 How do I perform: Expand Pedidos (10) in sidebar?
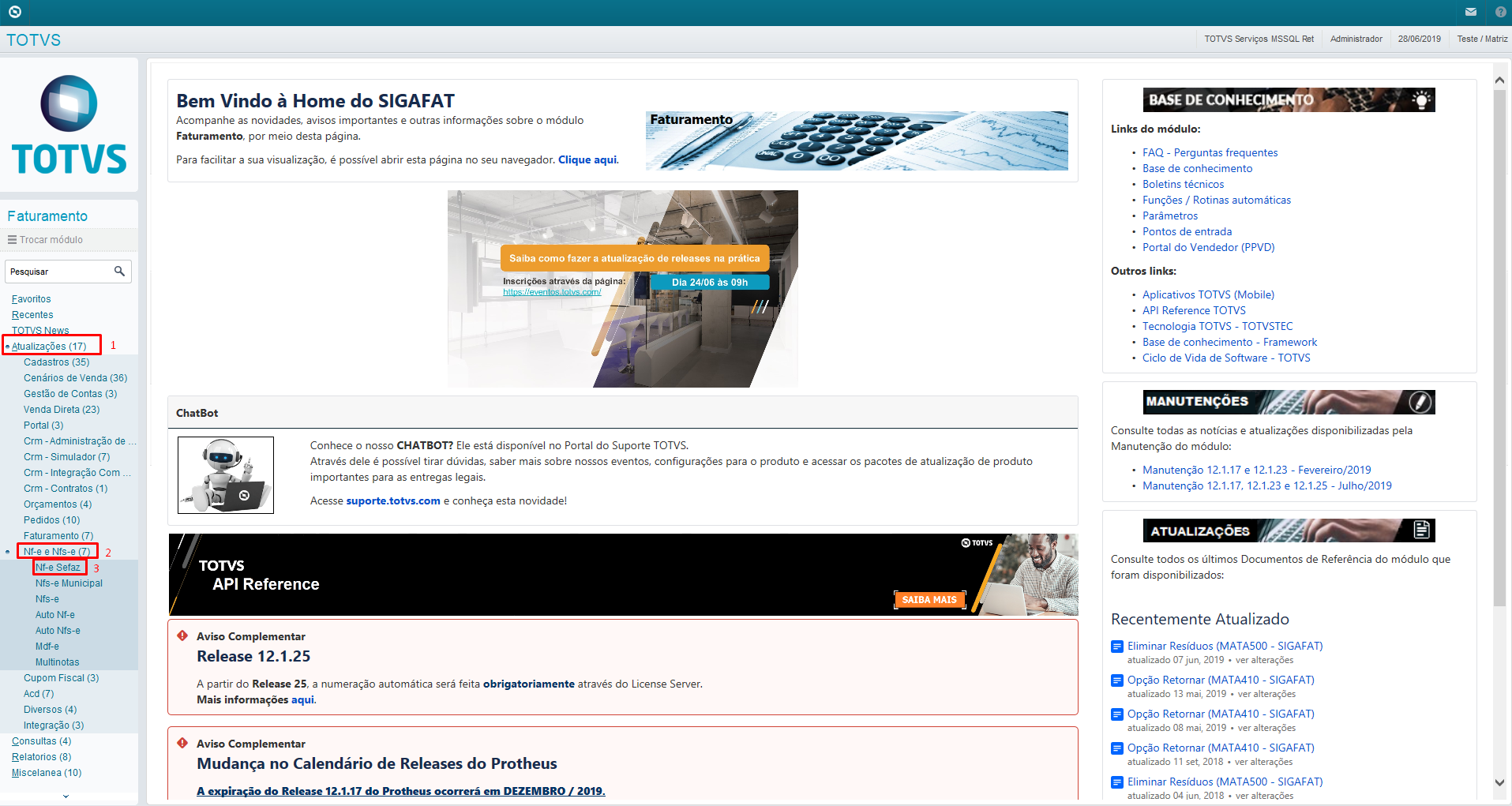(52, 520)
